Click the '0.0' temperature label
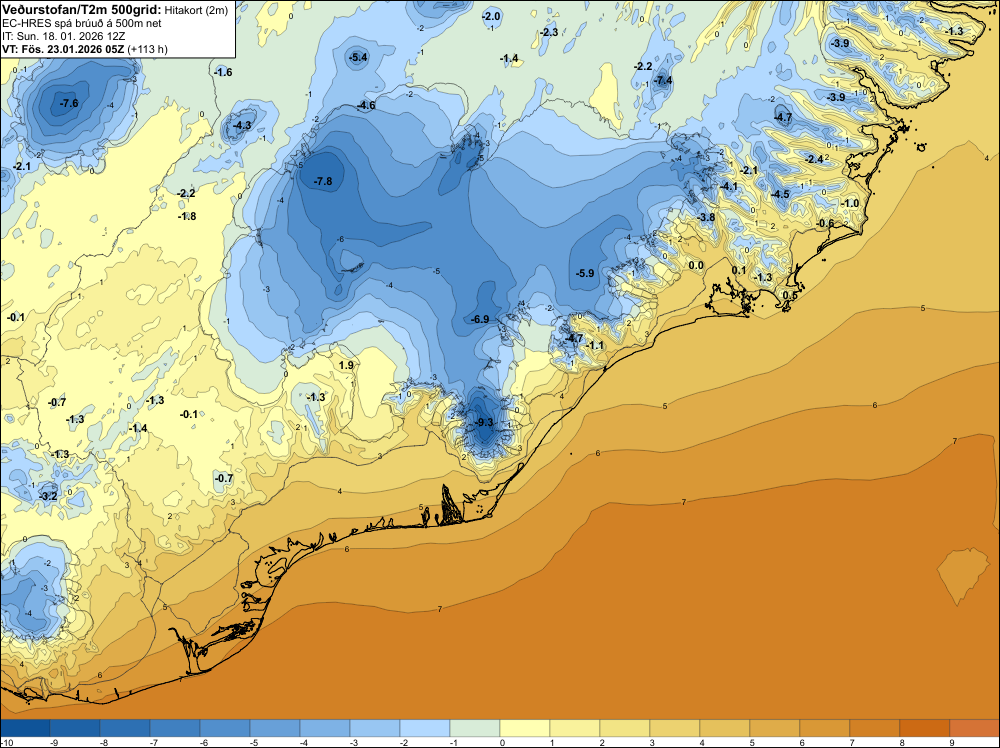Image resolution: width=1000 pixels, height=748 pixels. click(696, 265)
